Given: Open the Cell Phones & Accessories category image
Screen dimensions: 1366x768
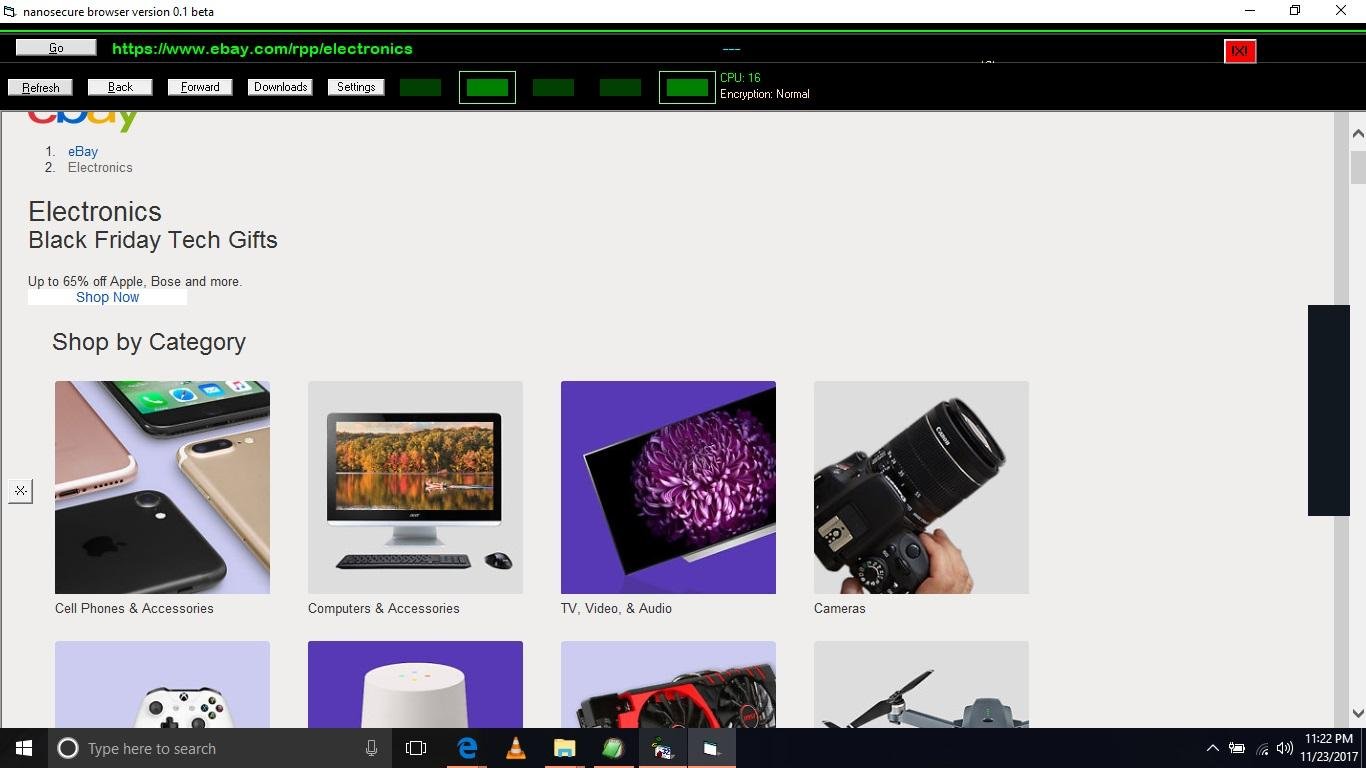Looking at the screenshot, I should coord(162,487).
